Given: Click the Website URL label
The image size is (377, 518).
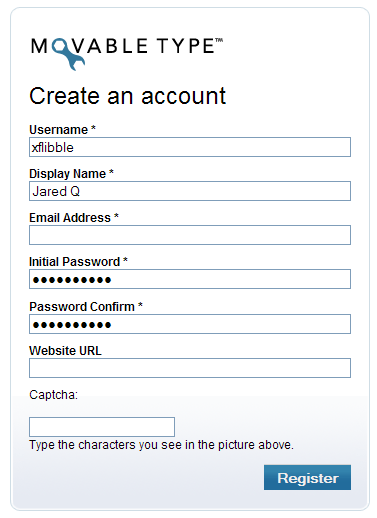Looking at the screenshot, I should point(65,351).
